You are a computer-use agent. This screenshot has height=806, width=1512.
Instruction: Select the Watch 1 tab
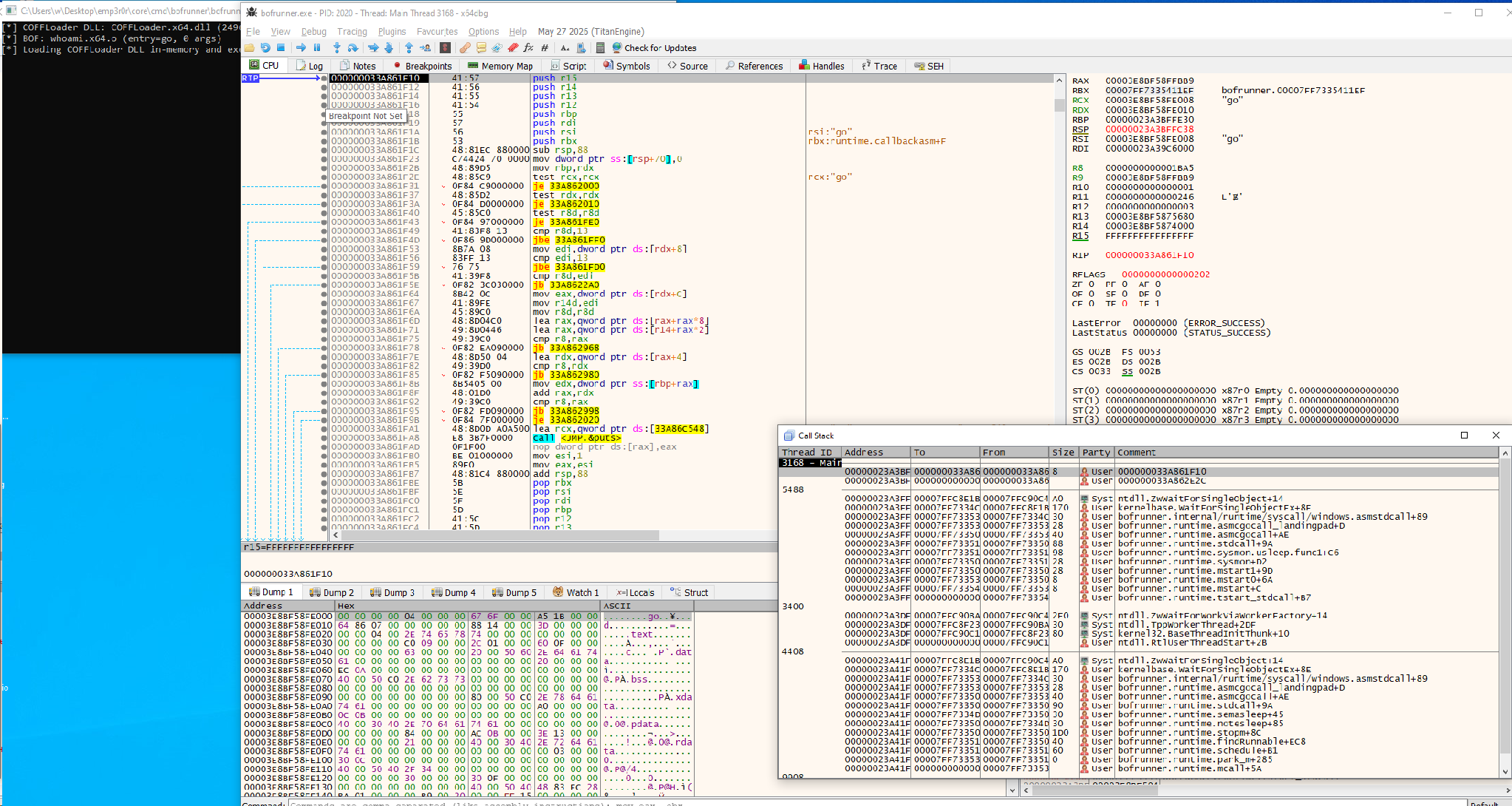[x=576, y=592]
